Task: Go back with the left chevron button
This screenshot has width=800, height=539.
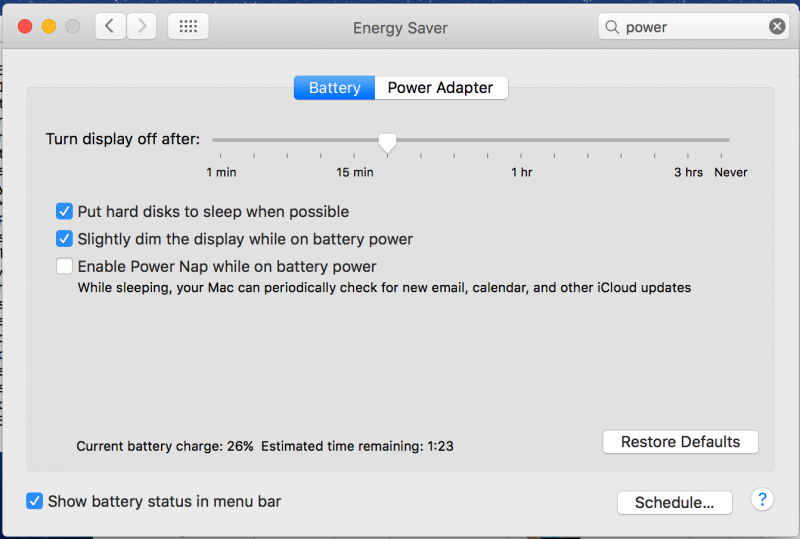Action: pyautogui.click(x=110, y=26)
